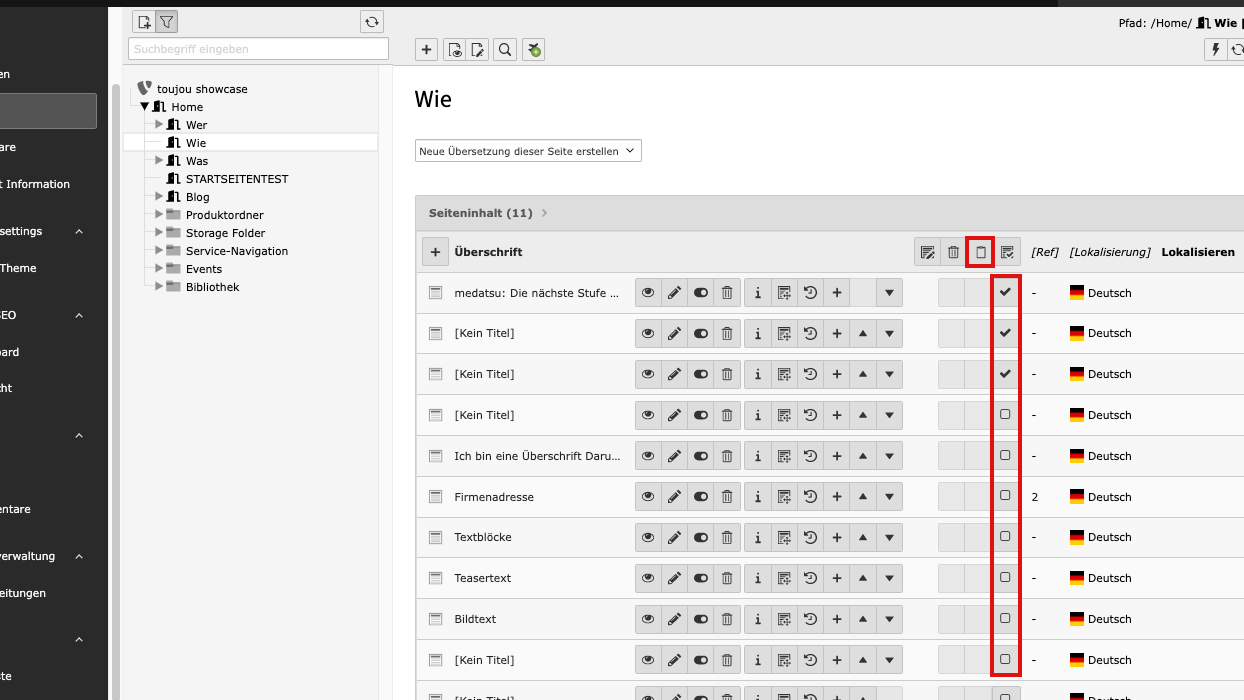Show info for the Bildtext record
The width and height of the screenshot is (1244, 700).
pos(758,619)
